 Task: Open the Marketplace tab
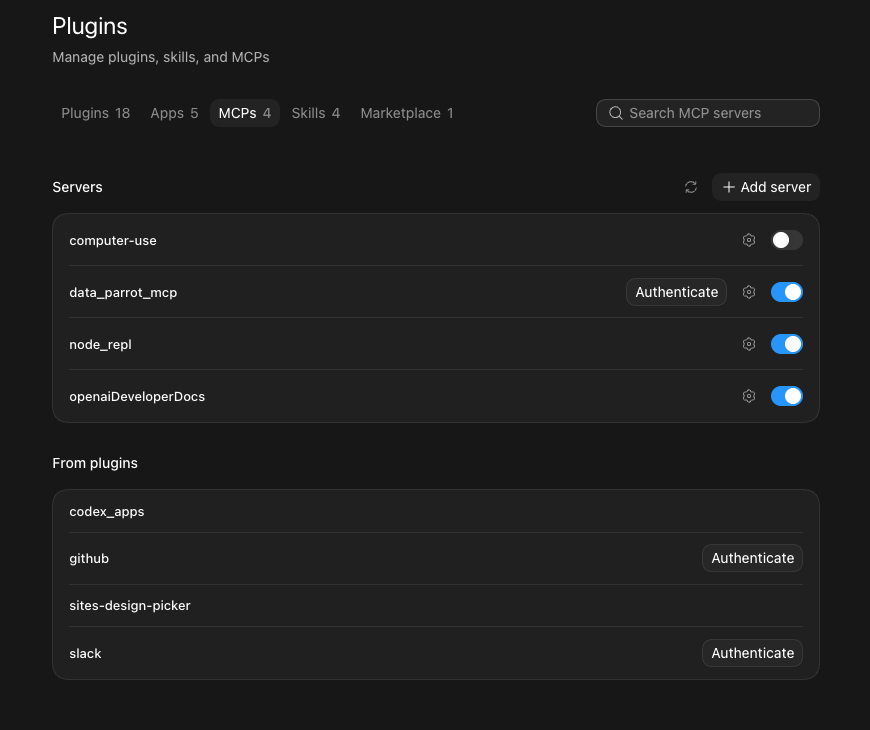(407, 113)
